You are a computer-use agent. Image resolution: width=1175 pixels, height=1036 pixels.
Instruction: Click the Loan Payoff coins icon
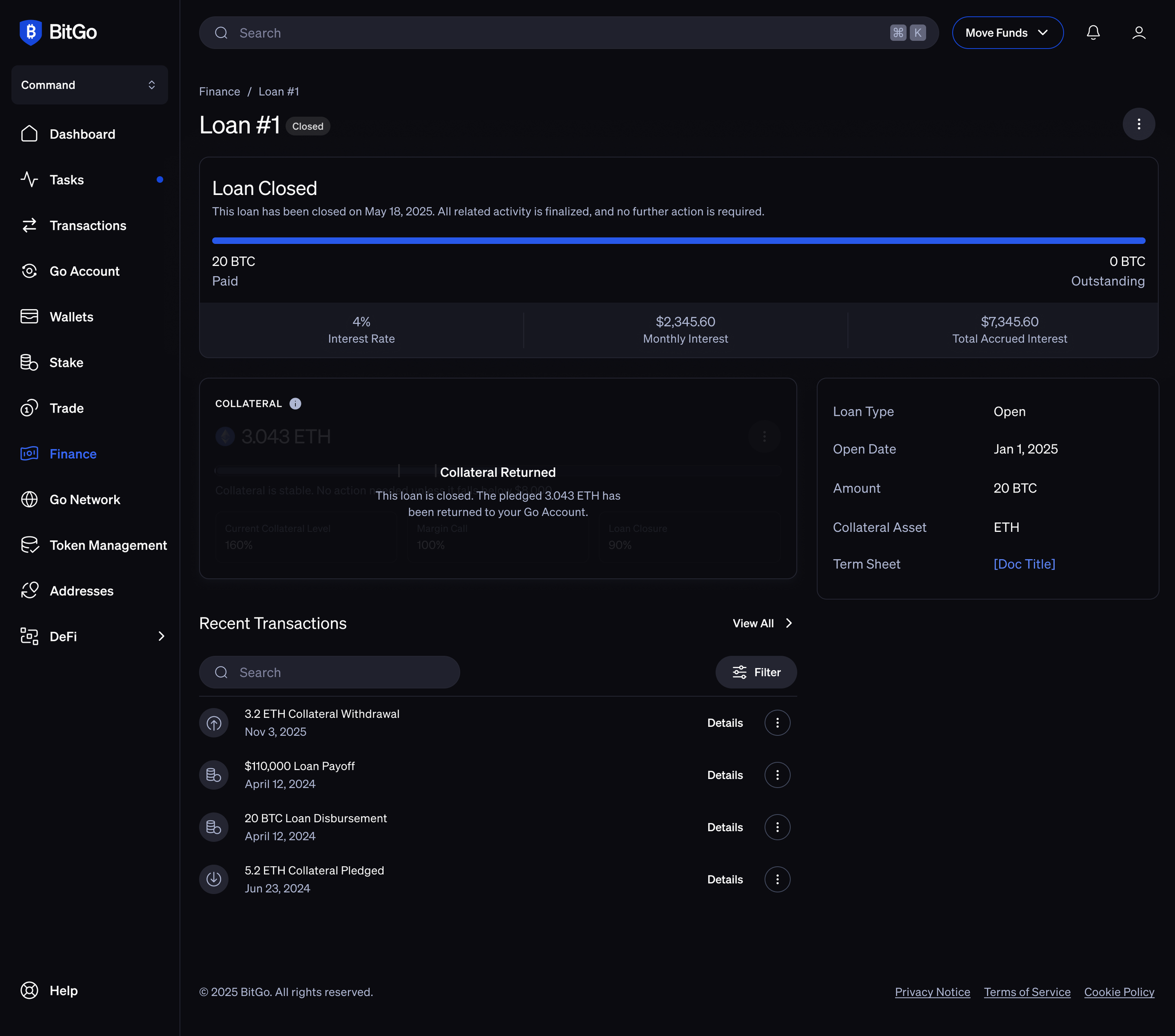pyautogui.click(x=214, y=775)
